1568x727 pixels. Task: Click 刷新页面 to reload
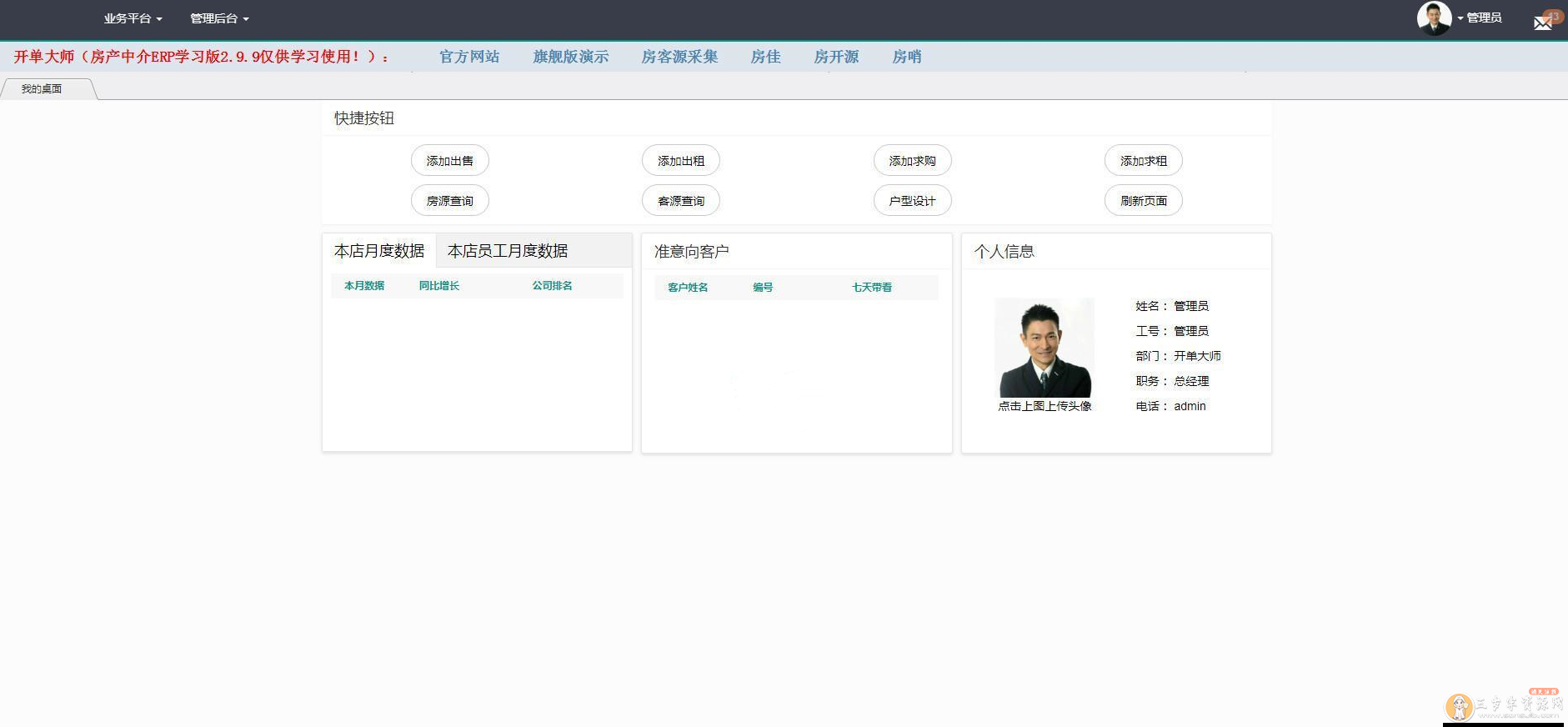(x=1143, y=201)
